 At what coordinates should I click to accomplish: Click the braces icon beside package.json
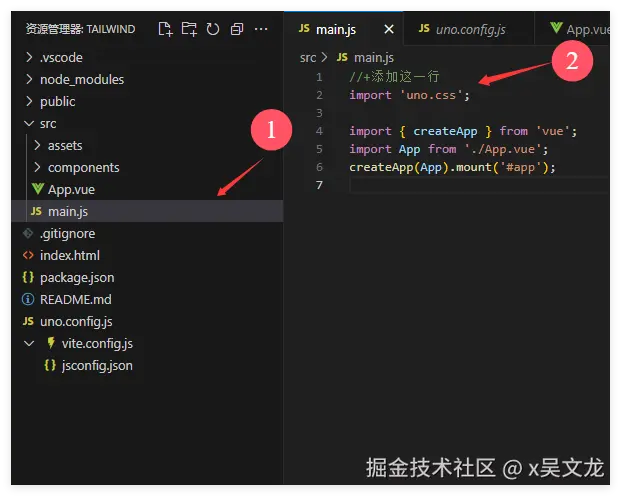click(x=28, y=277)
